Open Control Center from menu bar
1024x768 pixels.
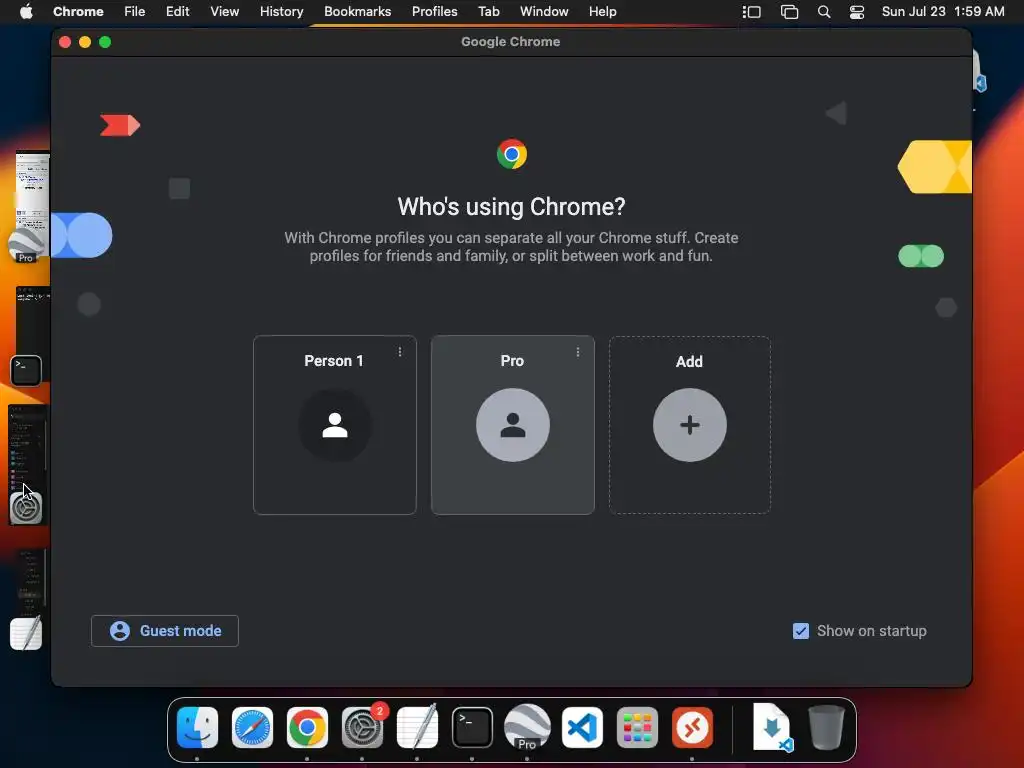point(857,12)
